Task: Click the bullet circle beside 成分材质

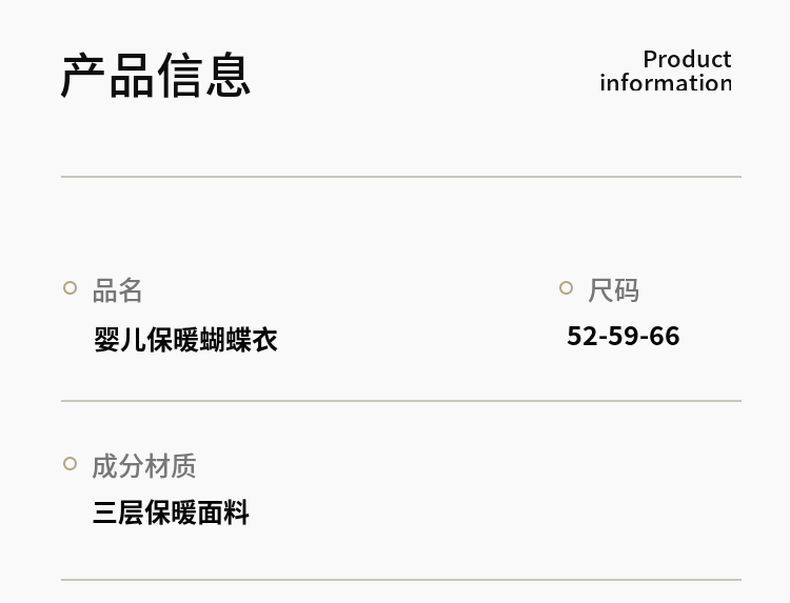Action: coord(70,463)
